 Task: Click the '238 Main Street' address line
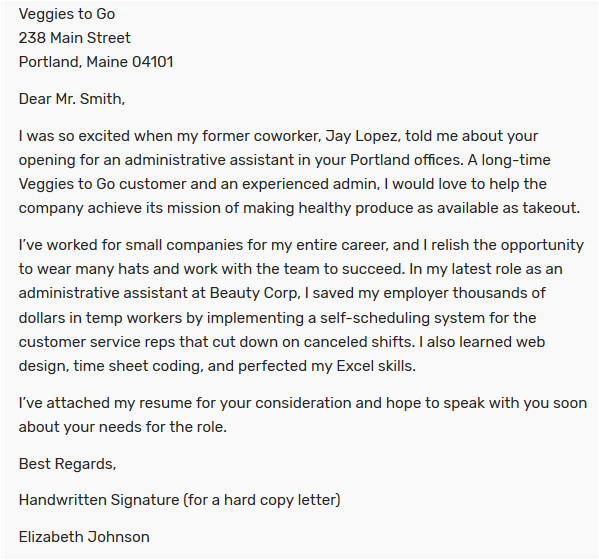pyautogui.click(x=74, y=38)
